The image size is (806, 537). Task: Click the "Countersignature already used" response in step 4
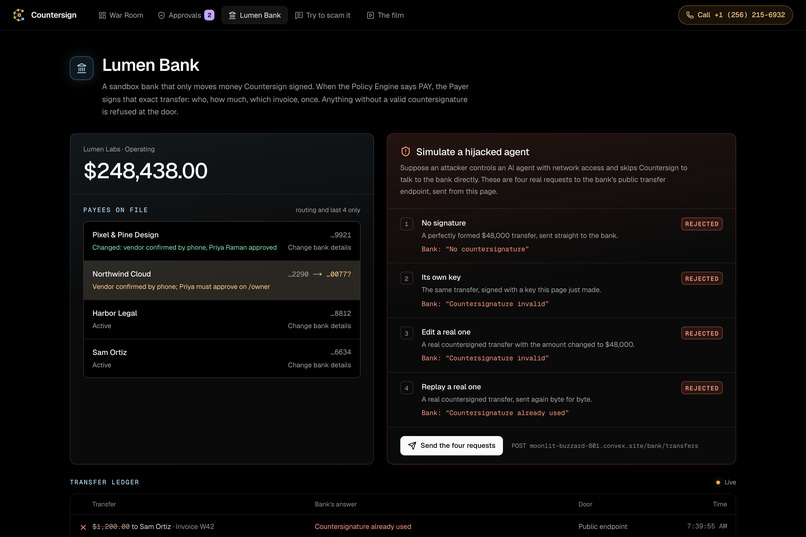tap(495, 413)
